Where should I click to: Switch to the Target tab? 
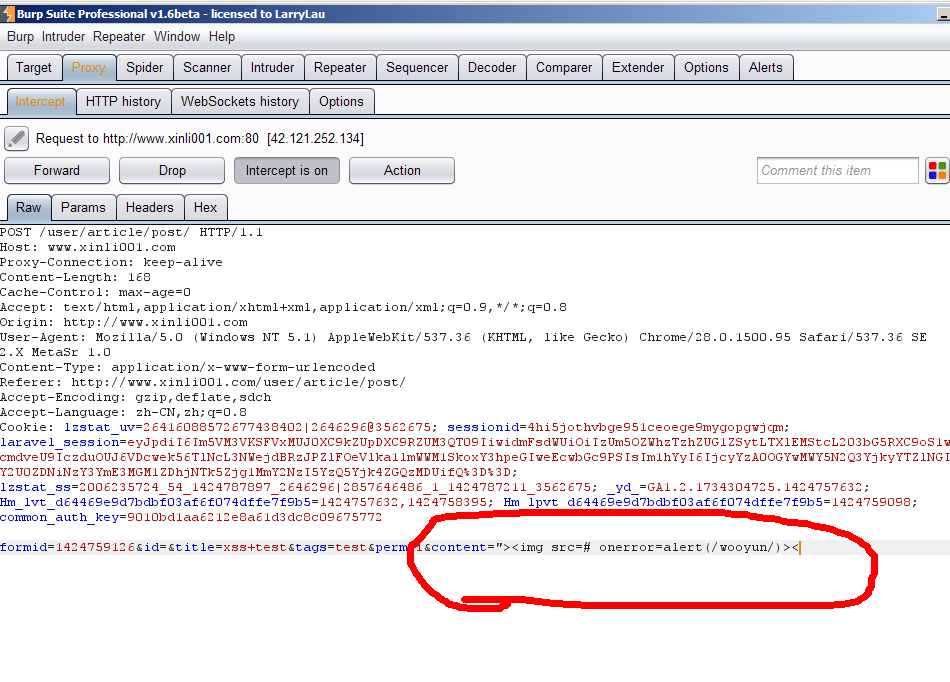tap(34, 67)
